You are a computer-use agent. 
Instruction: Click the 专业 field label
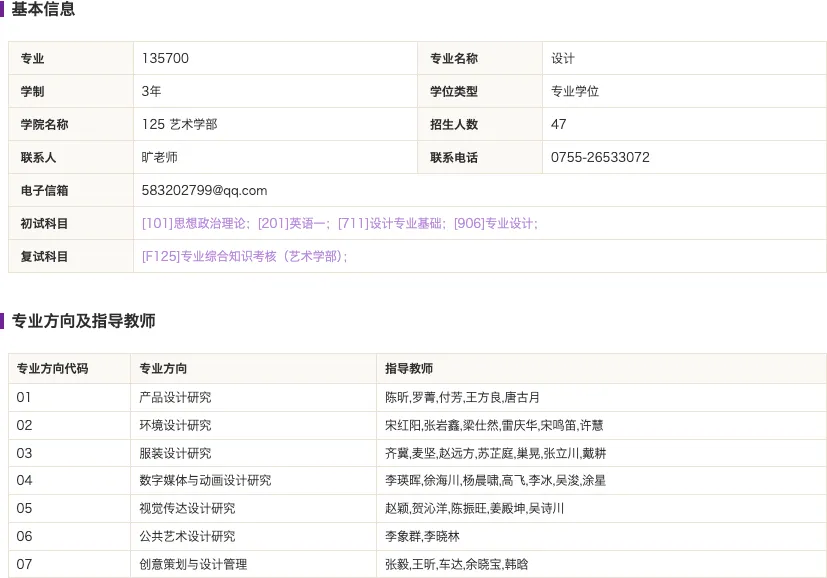(32, 59)
